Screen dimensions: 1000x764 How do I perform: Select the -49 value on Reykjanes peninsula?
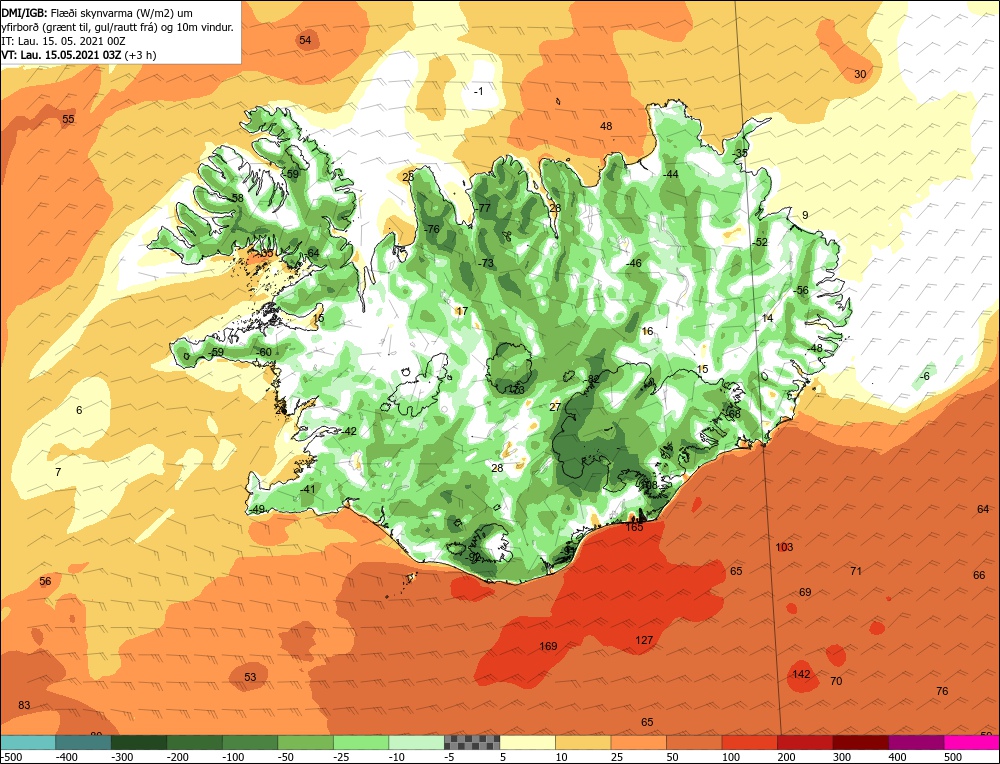point(256,509)
